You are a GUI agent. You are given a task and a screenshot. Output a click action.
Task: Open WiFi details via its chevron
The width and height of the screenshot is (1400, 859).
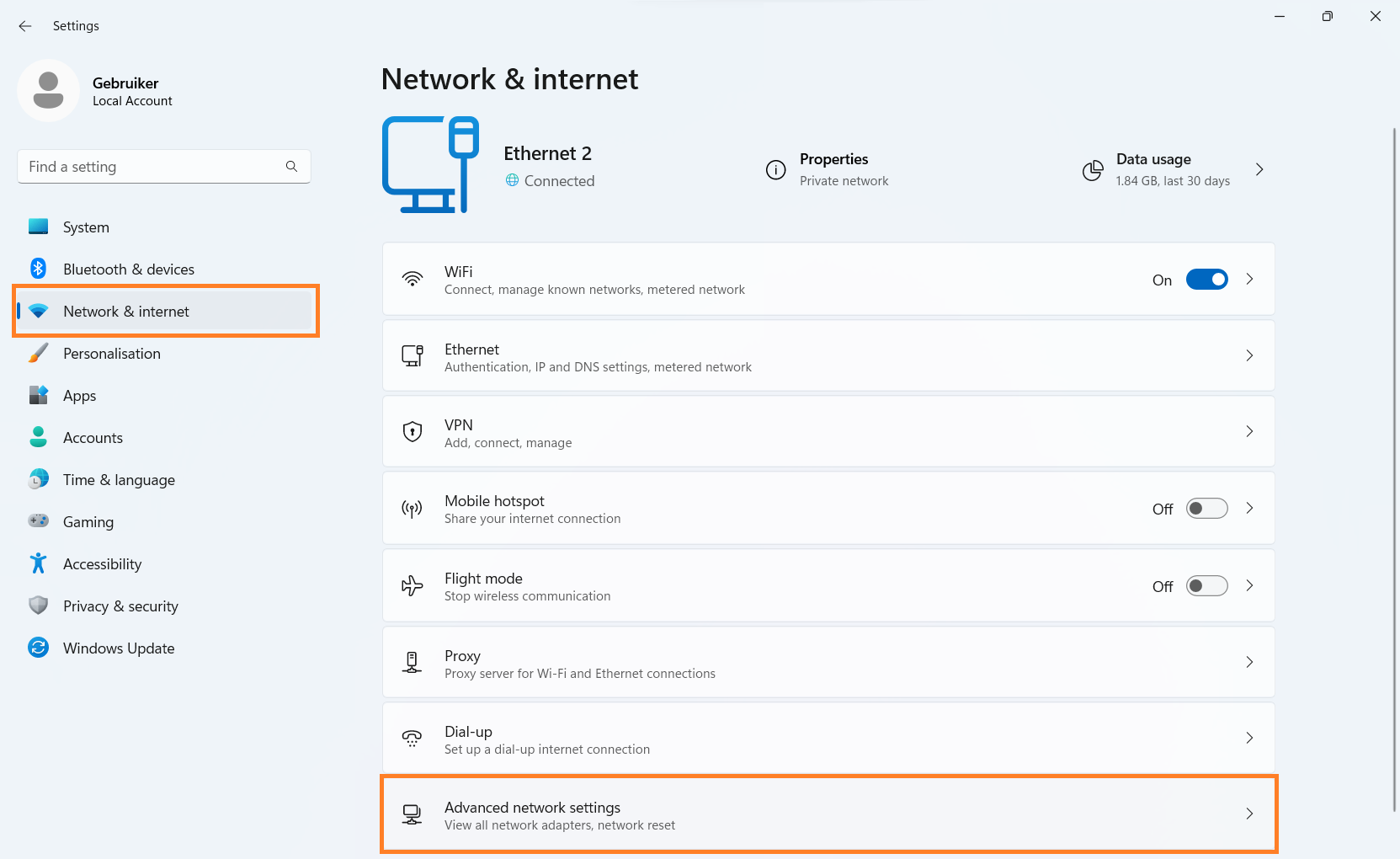[1250, 279]
